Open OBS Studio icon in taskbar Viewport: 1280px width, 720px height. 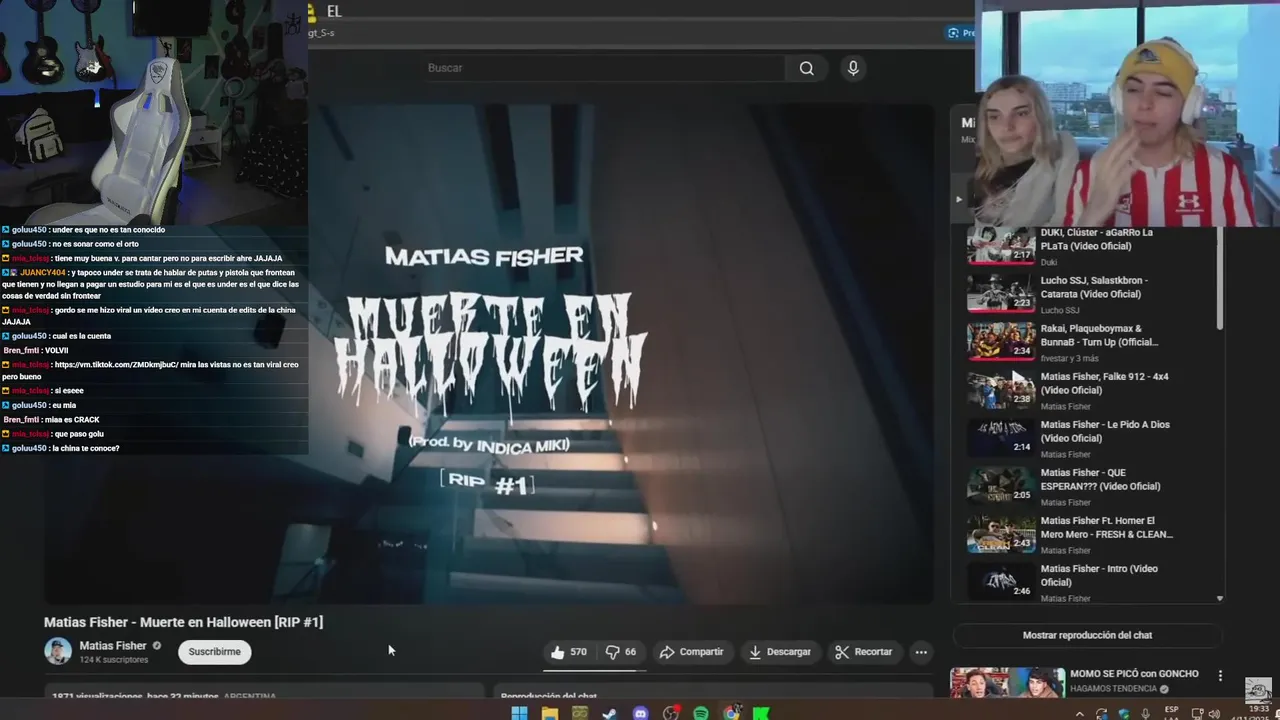[x=671, y=713]
